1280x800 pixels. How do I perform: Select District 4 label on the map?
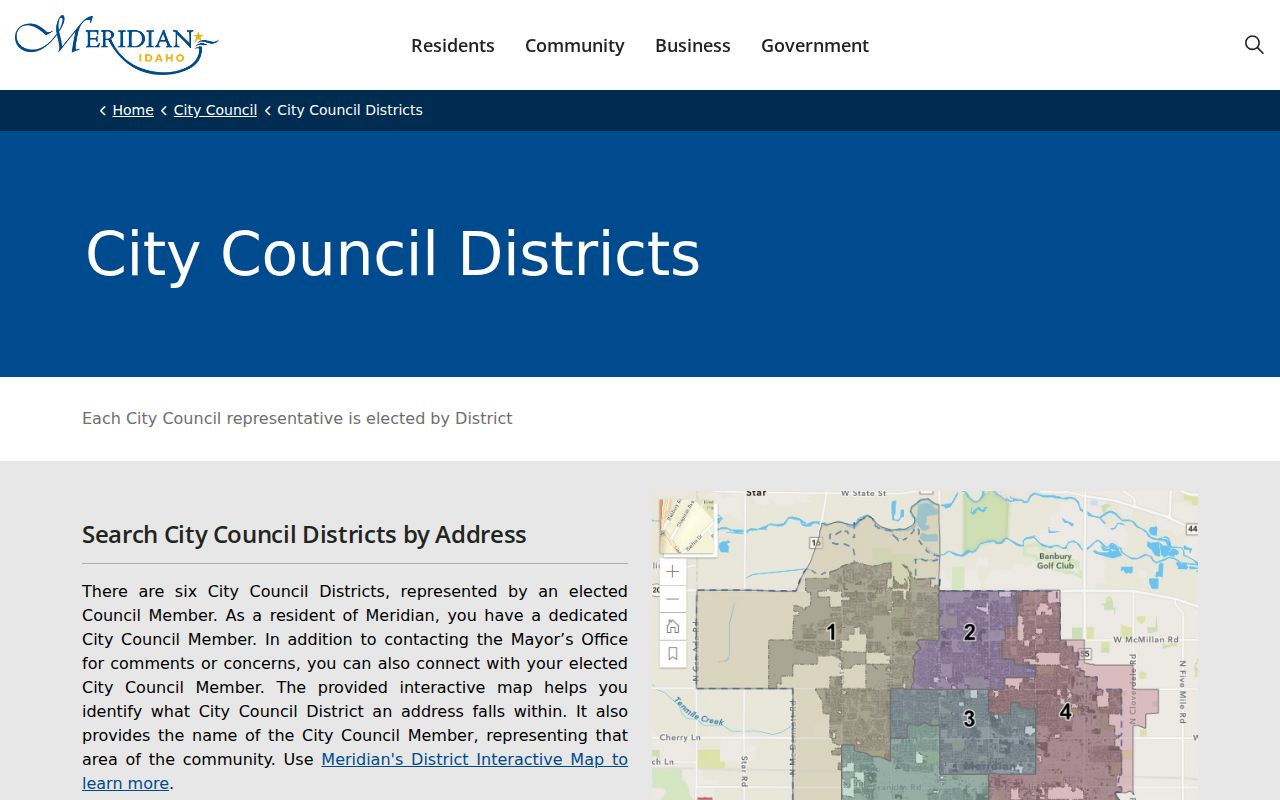click(1066, 712)
